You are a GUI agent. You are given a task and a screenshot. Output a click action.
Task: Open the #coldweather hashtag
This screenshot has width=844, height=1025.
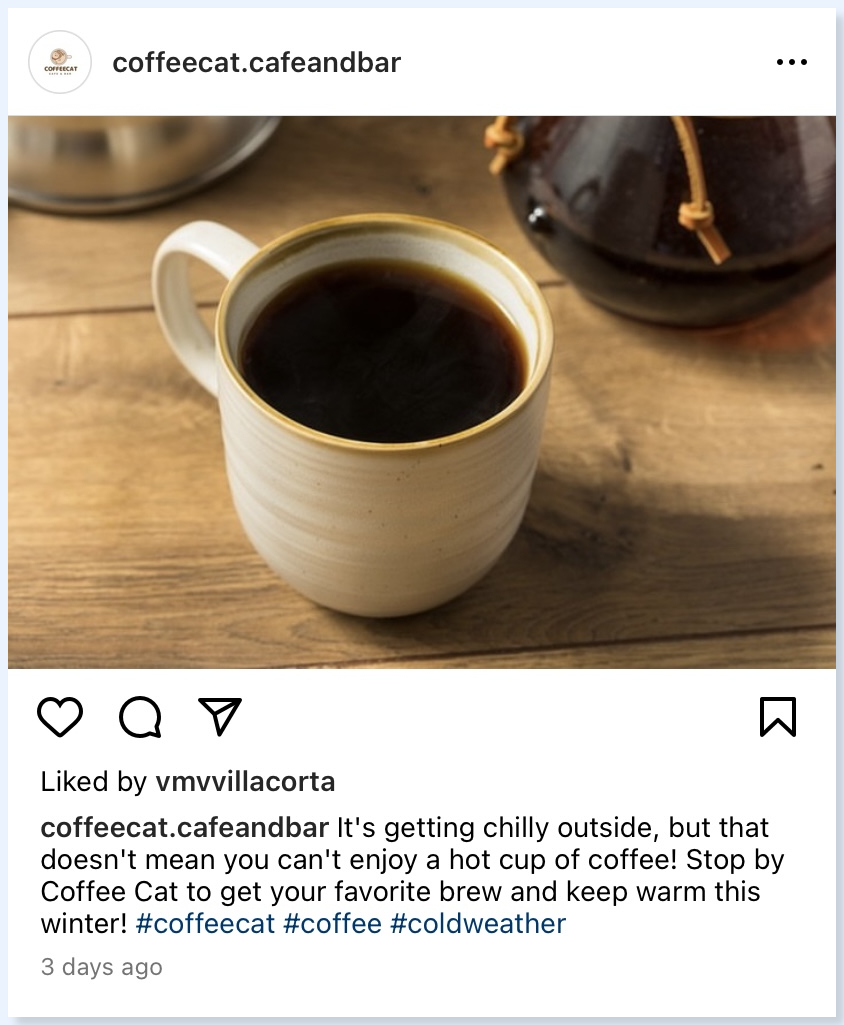478,924
